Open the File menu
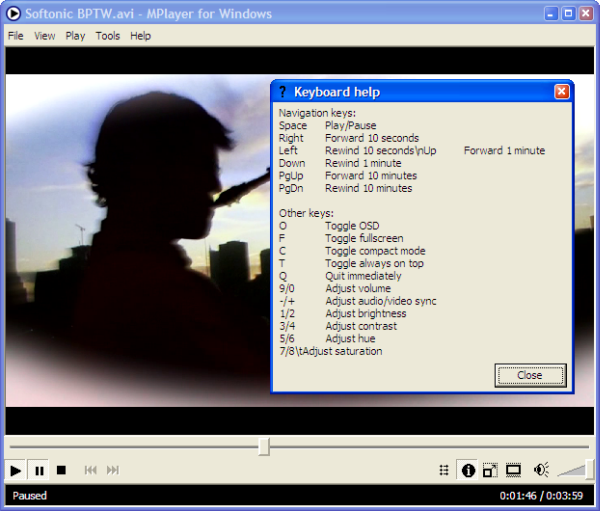The image size is (600, 511). pyautogui.click(x=15, y=36)
